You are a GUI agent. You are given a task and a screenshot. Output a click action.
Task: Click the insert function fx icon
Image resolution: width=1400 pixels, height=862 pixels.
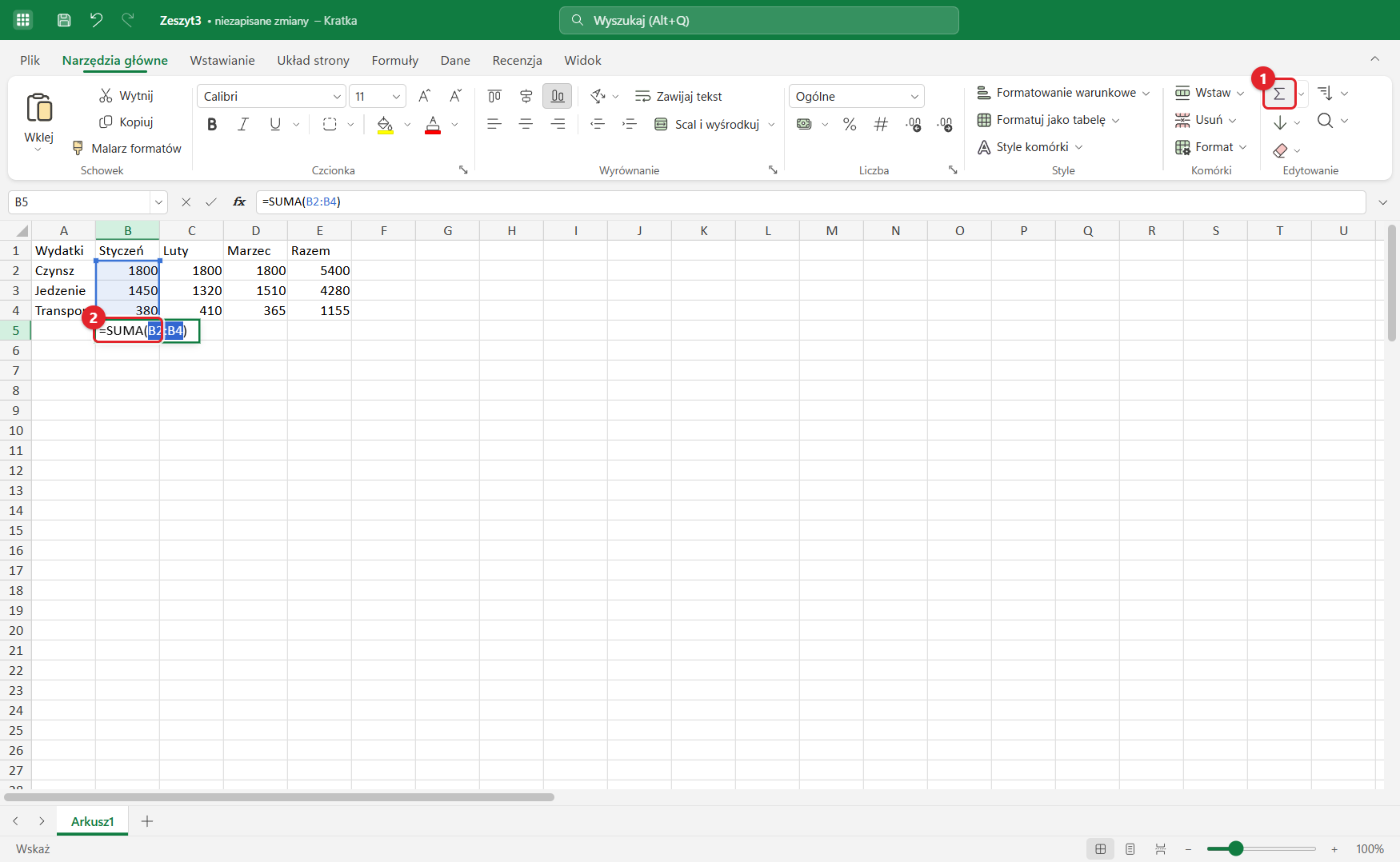pos(239,202)
